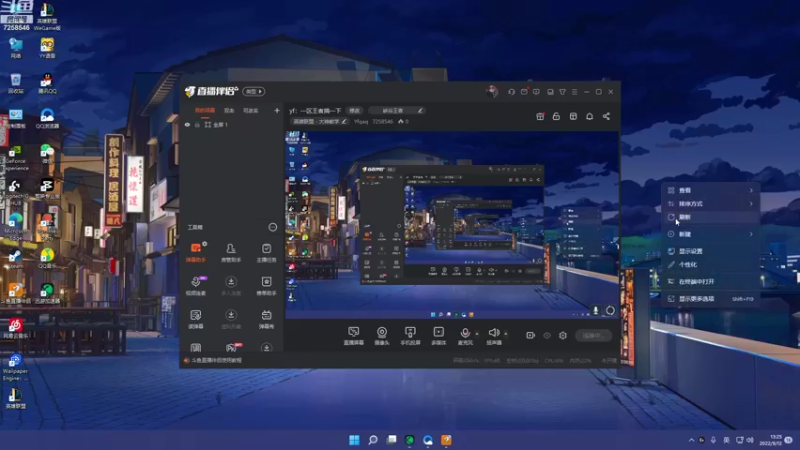Download the multi-person co-stream (多人连麦) tool
Screen dimensions: 800x450
231,286
